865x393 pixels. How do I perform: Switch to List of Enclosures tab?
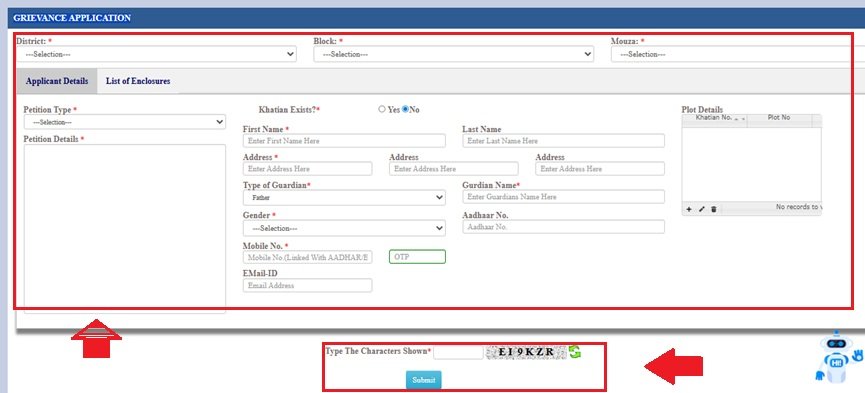tap(138, 81)
